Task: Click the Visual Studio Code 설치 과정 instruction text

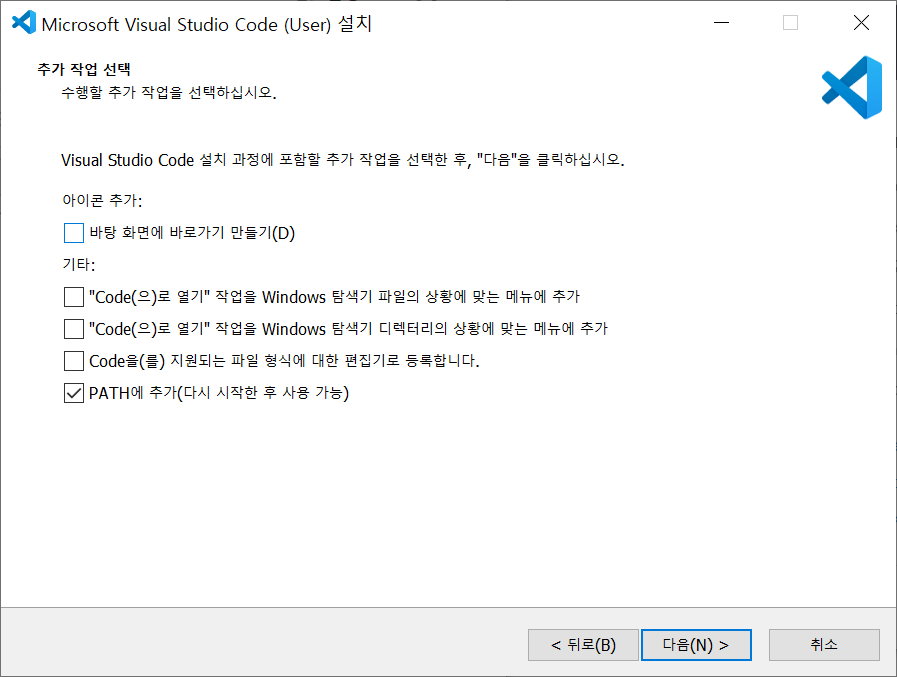Action: click(x=343, y=160)
